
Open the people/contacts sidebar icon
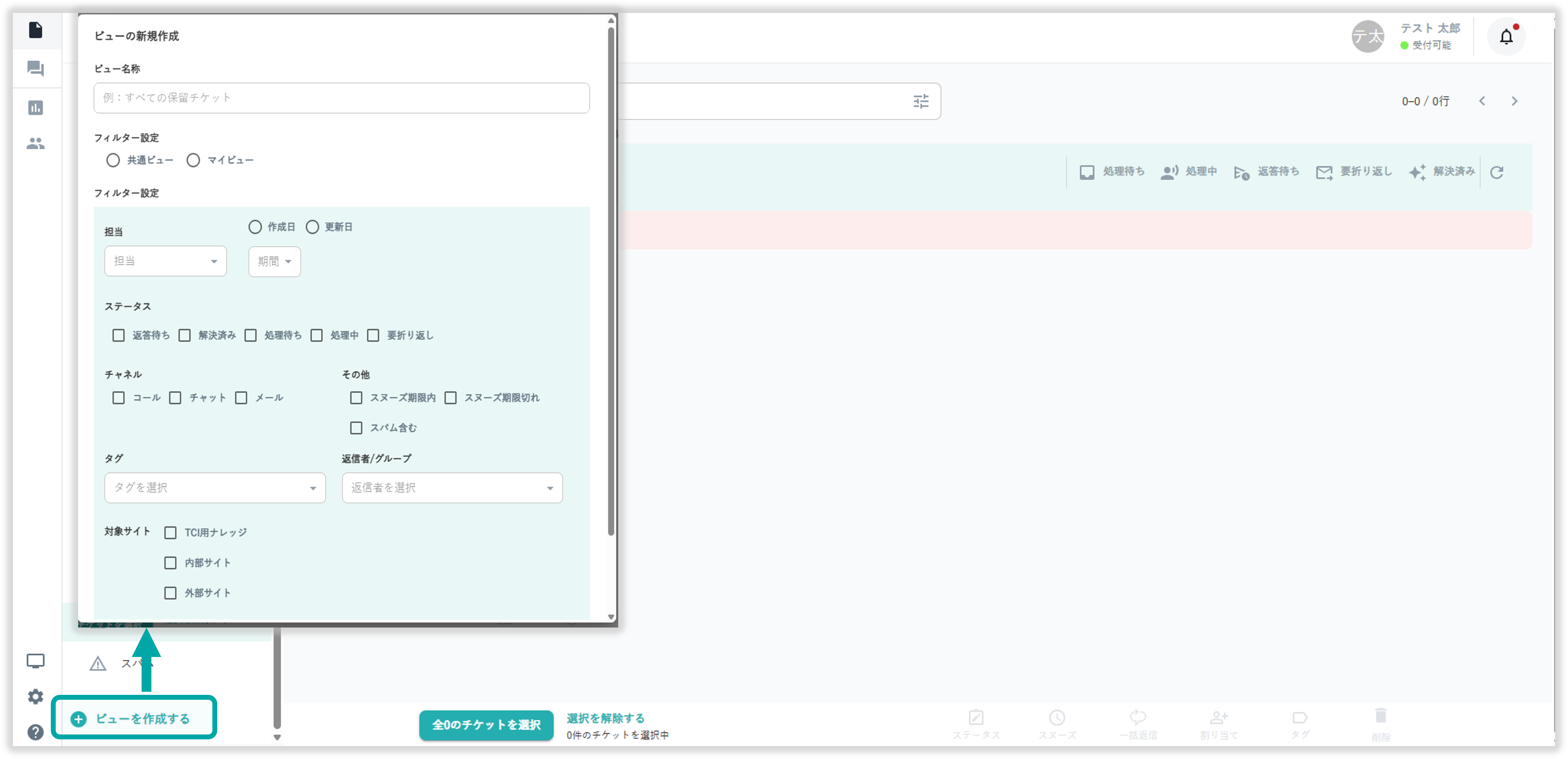(36, 144)
